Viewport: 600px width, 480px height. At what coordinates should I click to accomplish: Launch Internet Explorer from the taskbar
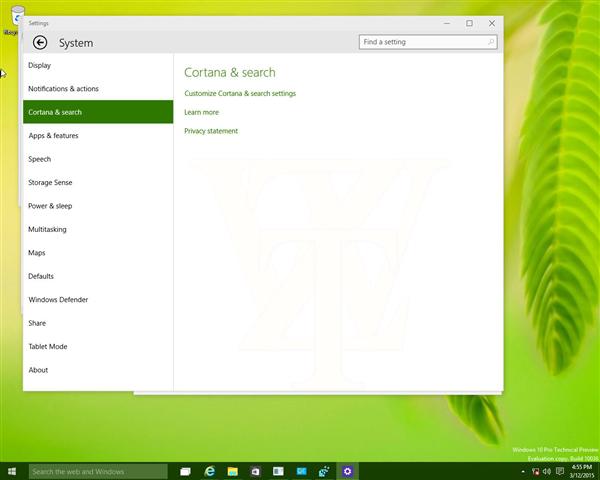[x=210, y=471]
